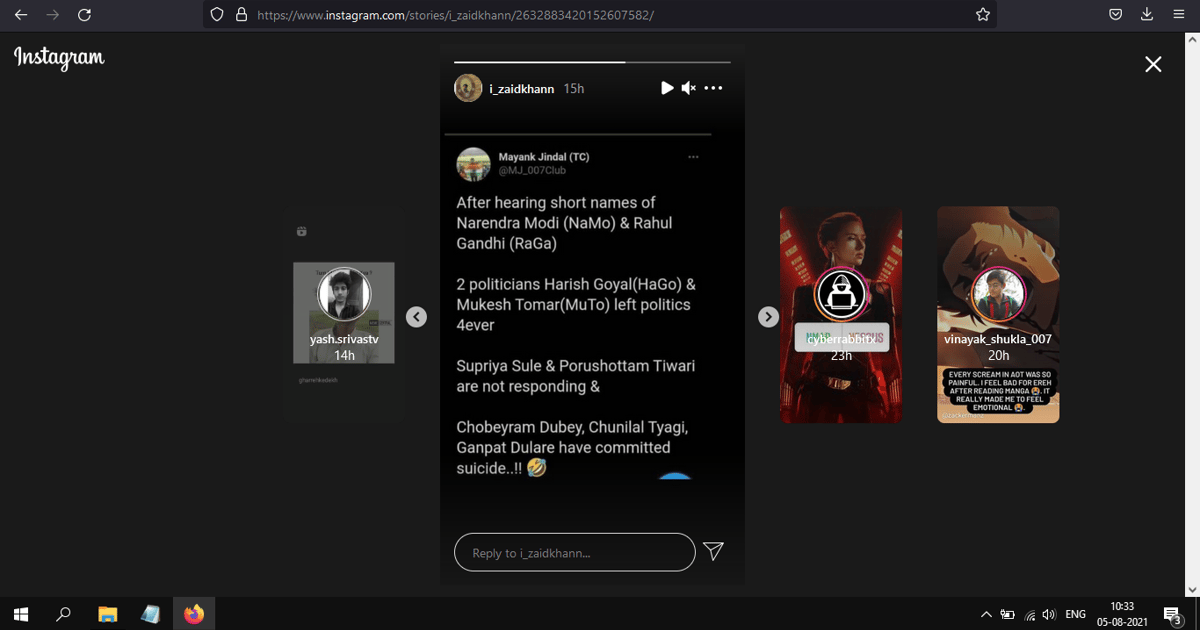Unmute the story audio

pyautogui.click(x=688, y=88)
